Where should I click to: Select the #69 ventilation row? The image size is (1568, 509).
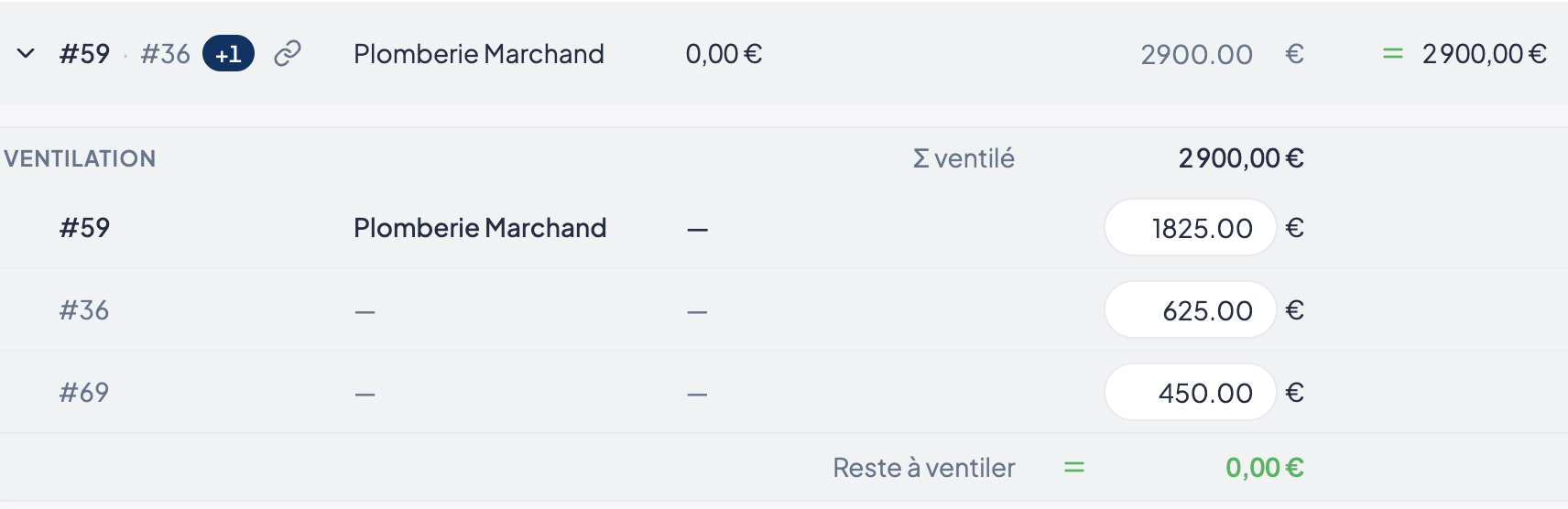(784, 392)
